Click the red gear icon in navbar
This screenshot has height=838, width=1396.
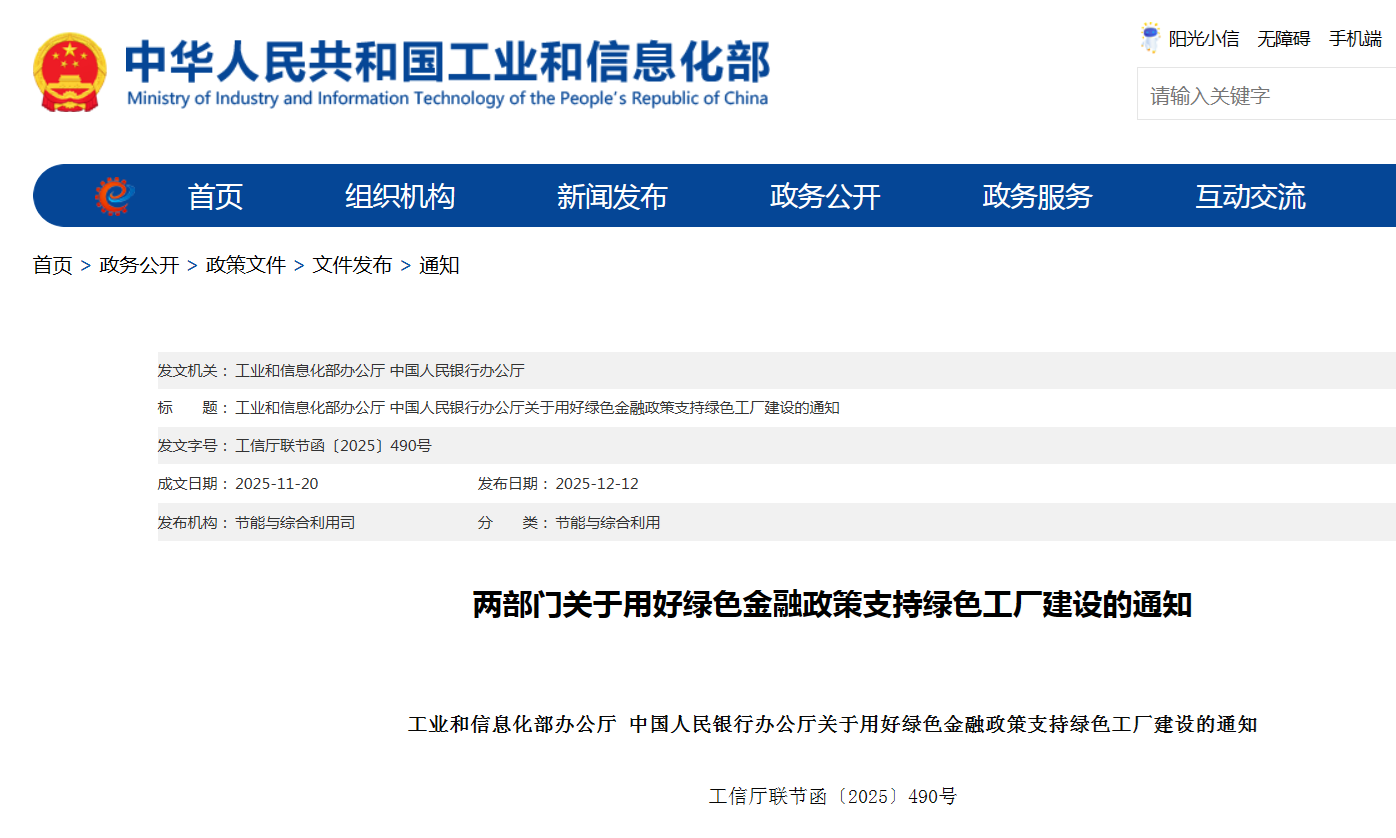pos(114,196)
